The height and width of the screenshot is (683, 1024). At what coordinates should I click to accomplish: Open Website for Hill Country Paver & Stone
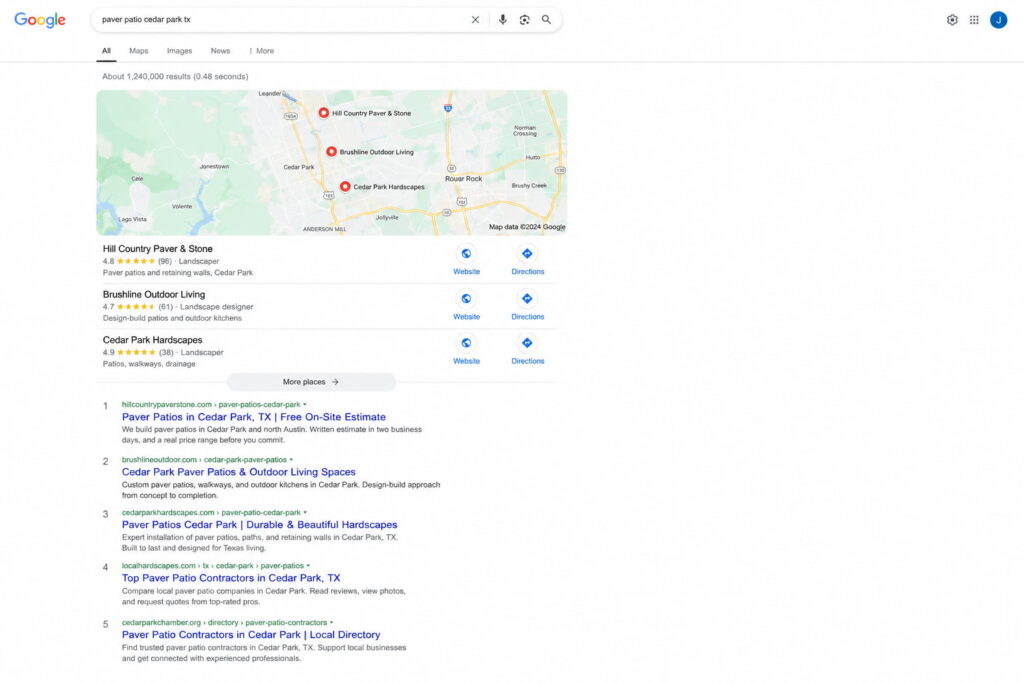[x=466, y=261]
